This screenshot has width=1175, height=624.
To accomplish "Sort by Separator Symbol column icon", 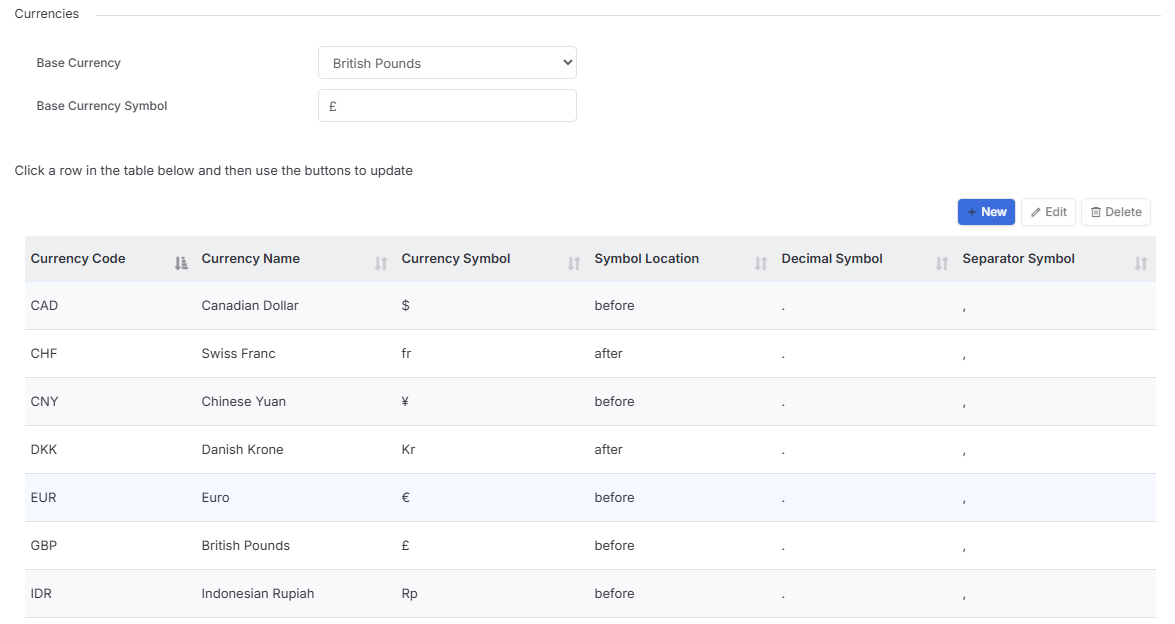I will (1141, 263).
